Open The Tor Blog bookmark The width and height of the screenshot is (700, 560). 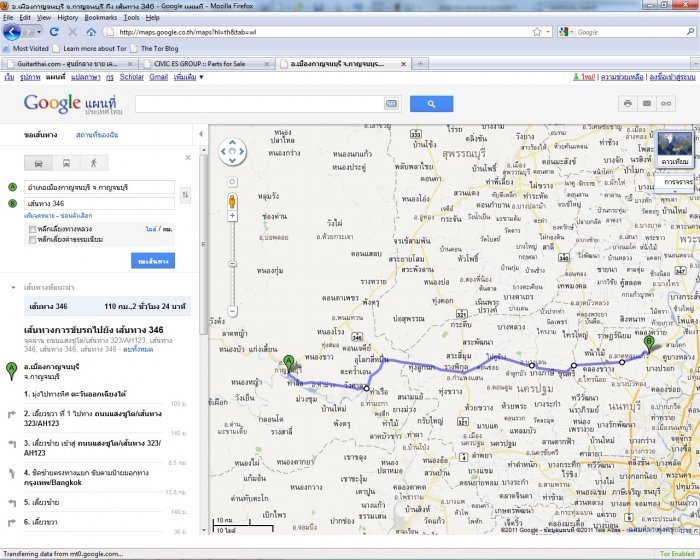pyautogui.click(x=154, y=48)
